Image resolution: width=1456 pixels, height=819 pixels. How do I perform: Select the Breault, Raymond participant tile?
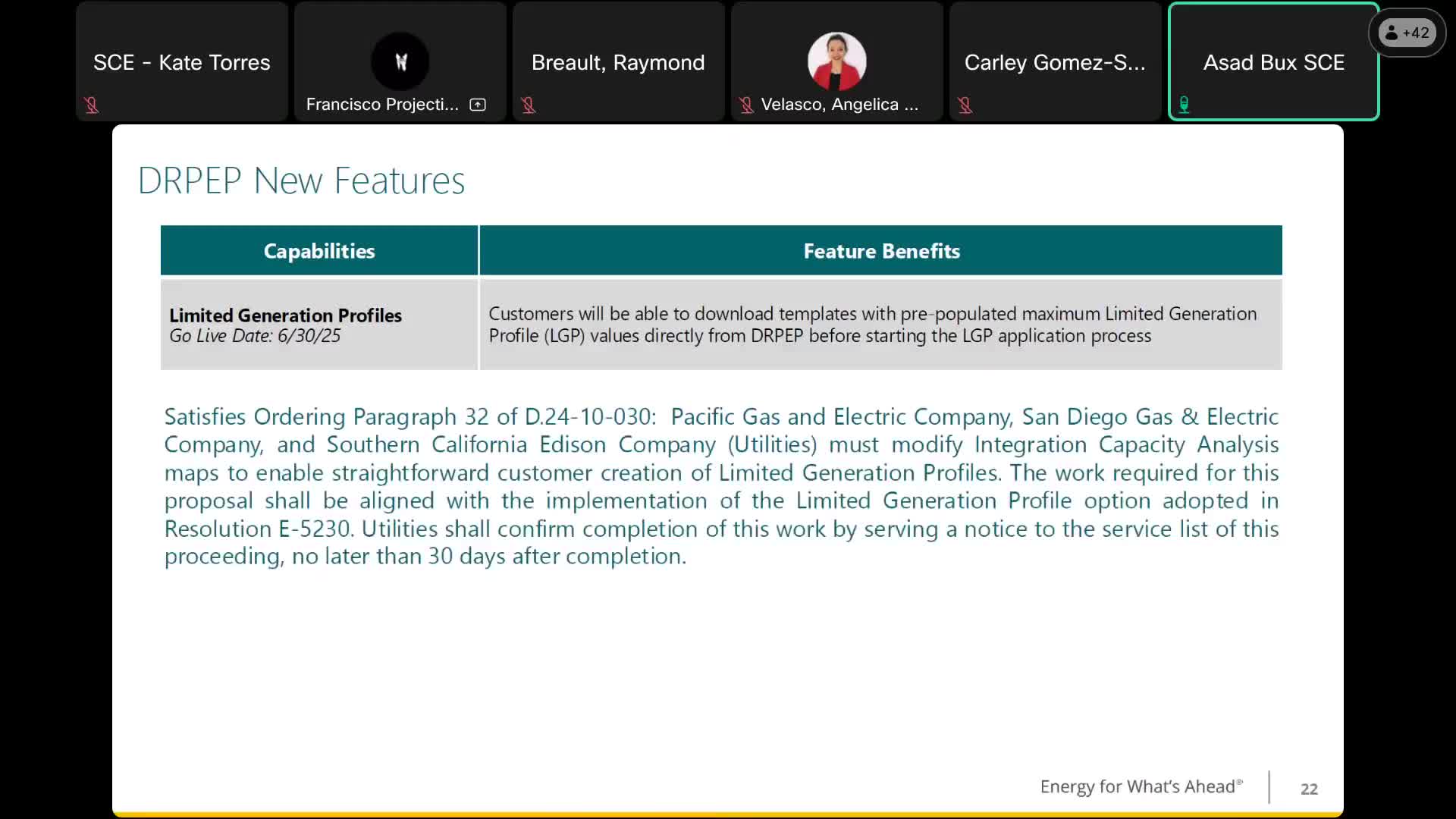pos(618,62)
